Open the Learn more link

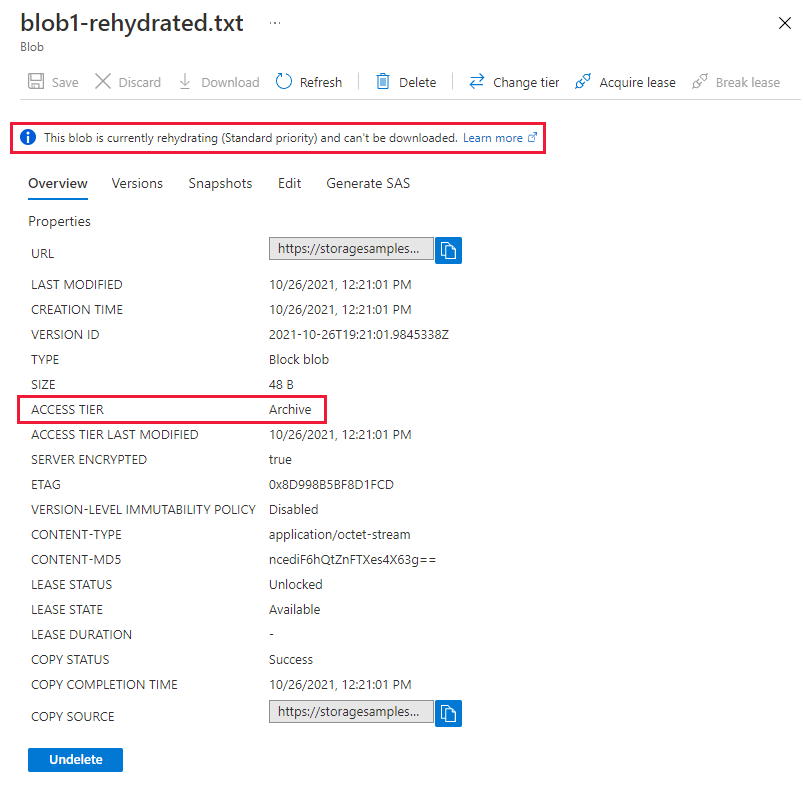(x=496, y=137)
